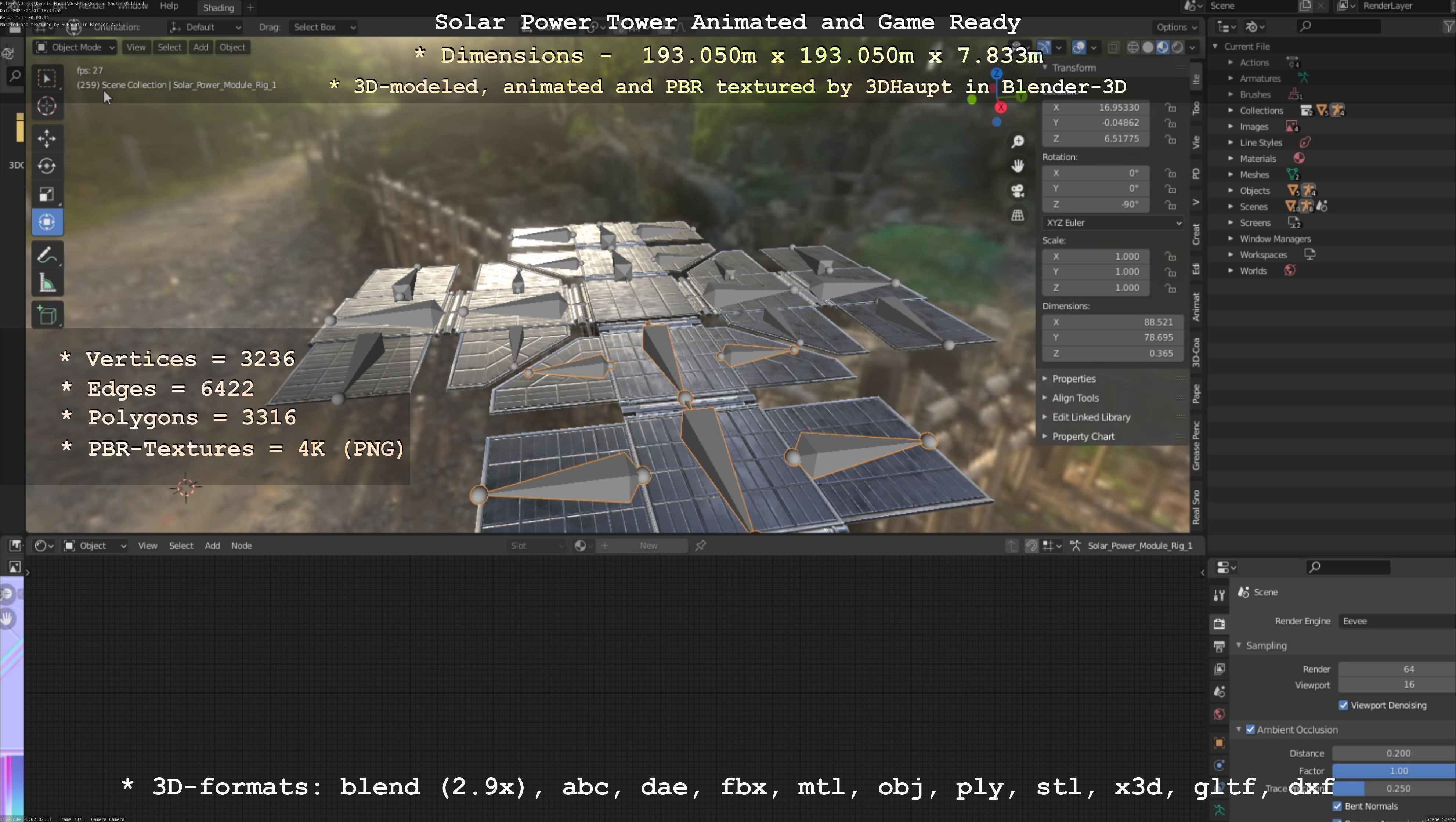Toggle camera view icon in viewport
This screenshot has height=822, width=1456.
pos(1018,191)
